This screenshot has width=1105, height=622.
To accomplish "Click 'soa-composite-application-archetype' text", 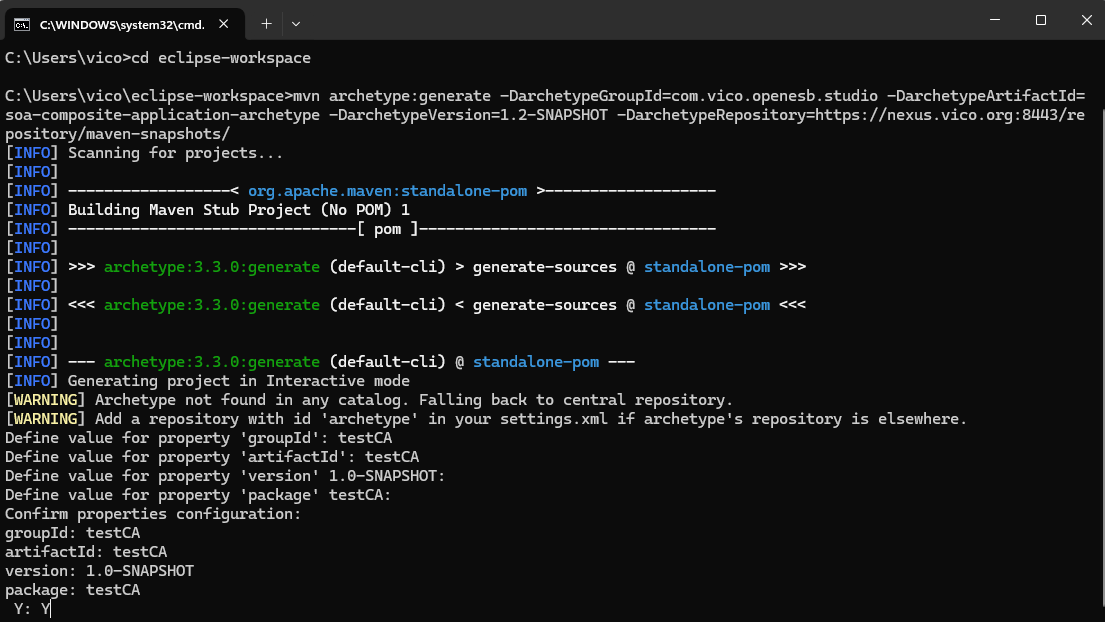I will pyautogui.click(x=163, y=115).
